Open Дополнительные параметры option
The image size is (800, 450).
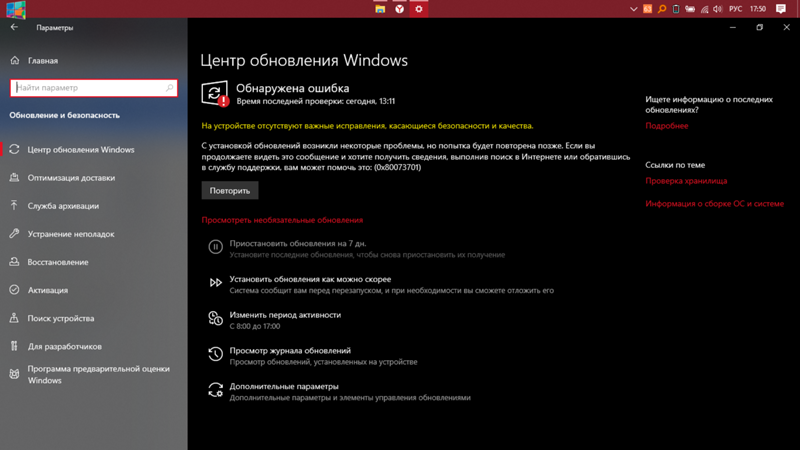pyautogui.click(x=284, y=387)
